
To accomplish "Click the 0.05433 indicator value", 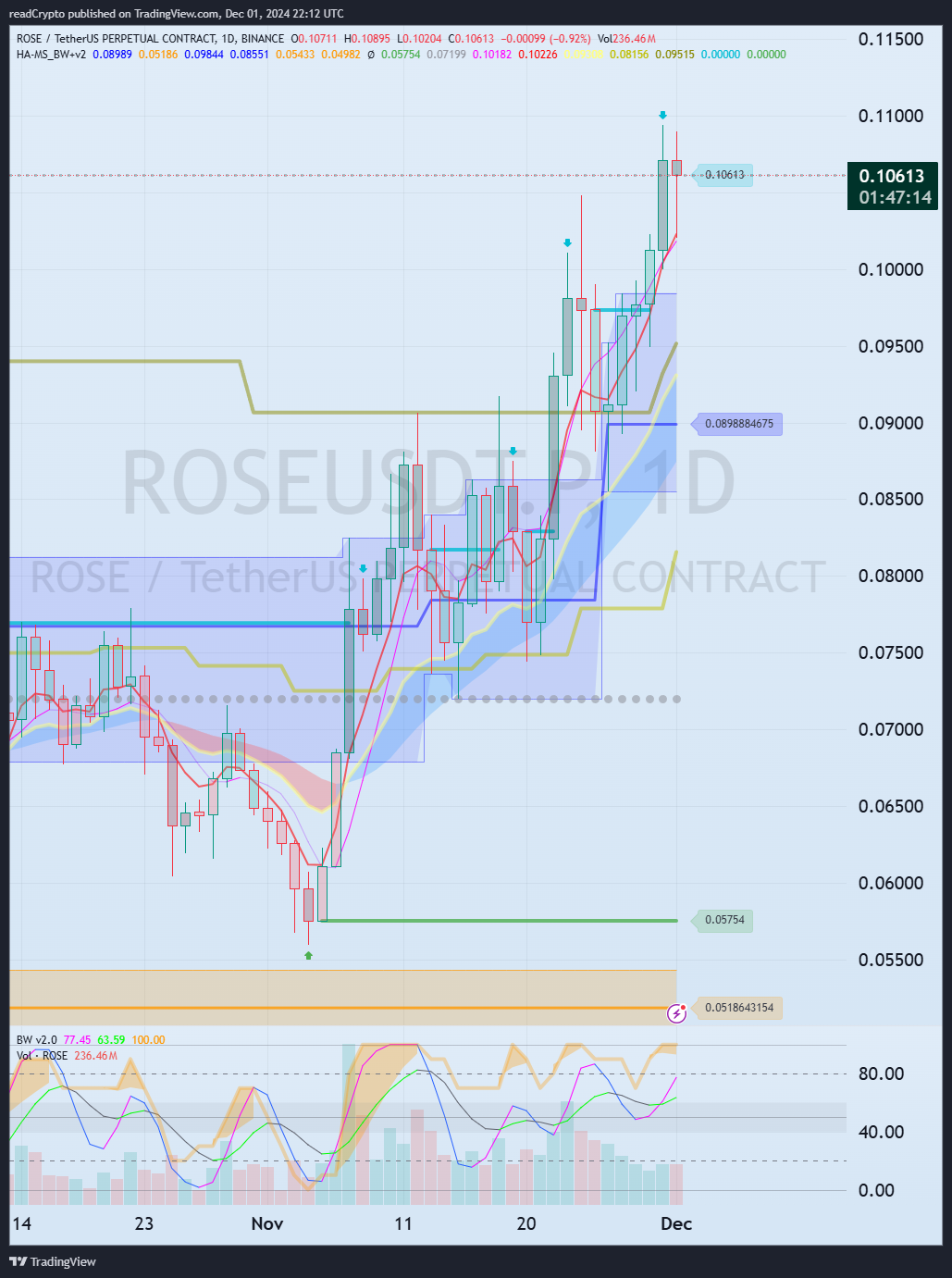I will (295, 55).
